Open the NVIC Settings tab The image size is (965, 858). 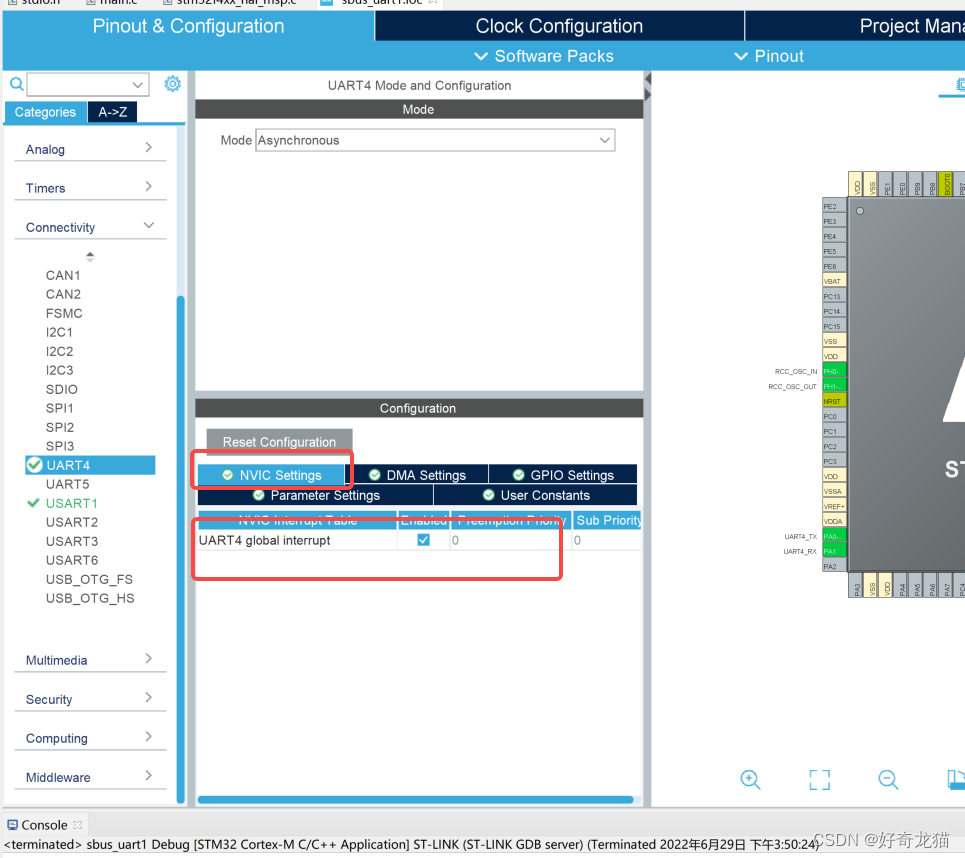(x=271, y=475)
